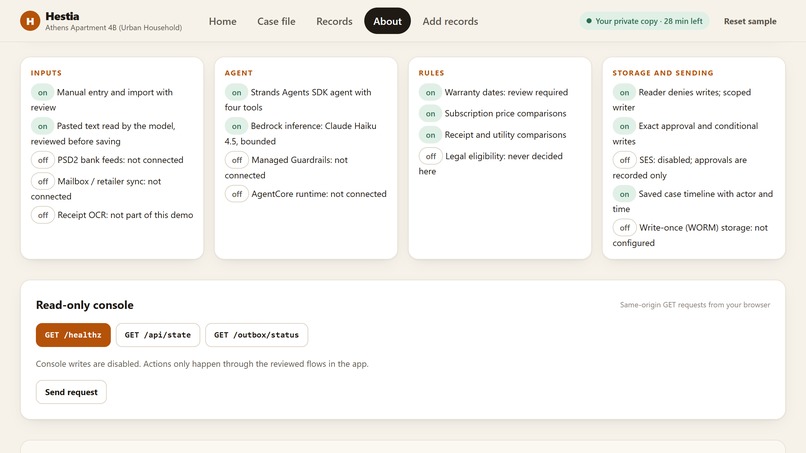This screenshot has width=806, height=453.
Task: Click the STORAGE AND SENDING heading
Action: click(663, 73)
